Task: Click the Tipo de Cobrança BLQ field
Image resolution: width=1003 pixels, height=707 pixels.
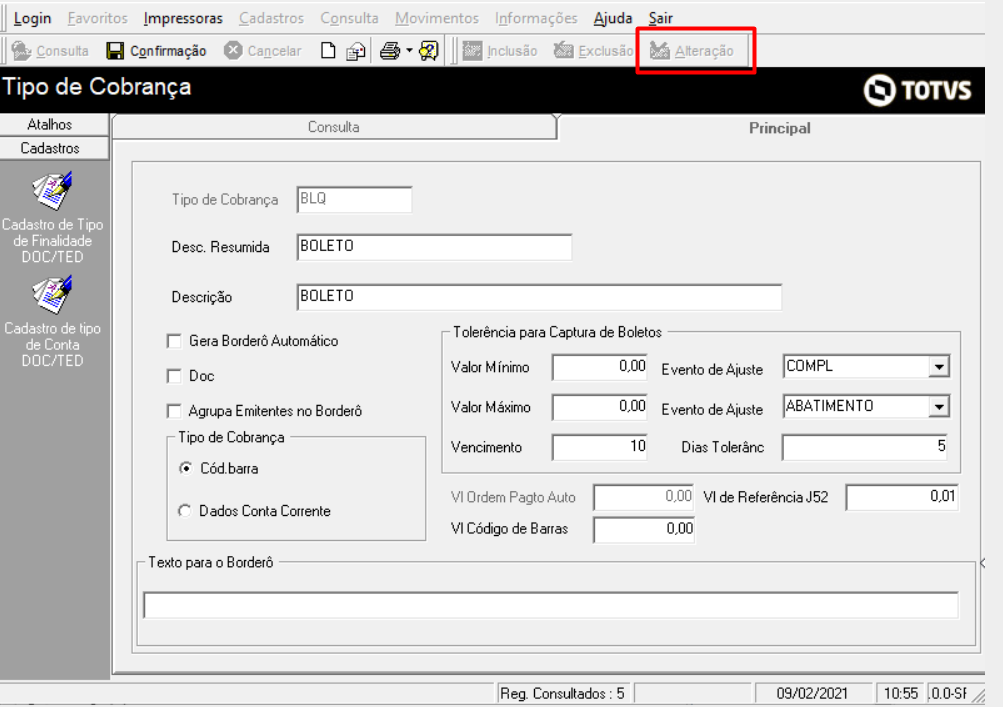Action: coord(354,199)
